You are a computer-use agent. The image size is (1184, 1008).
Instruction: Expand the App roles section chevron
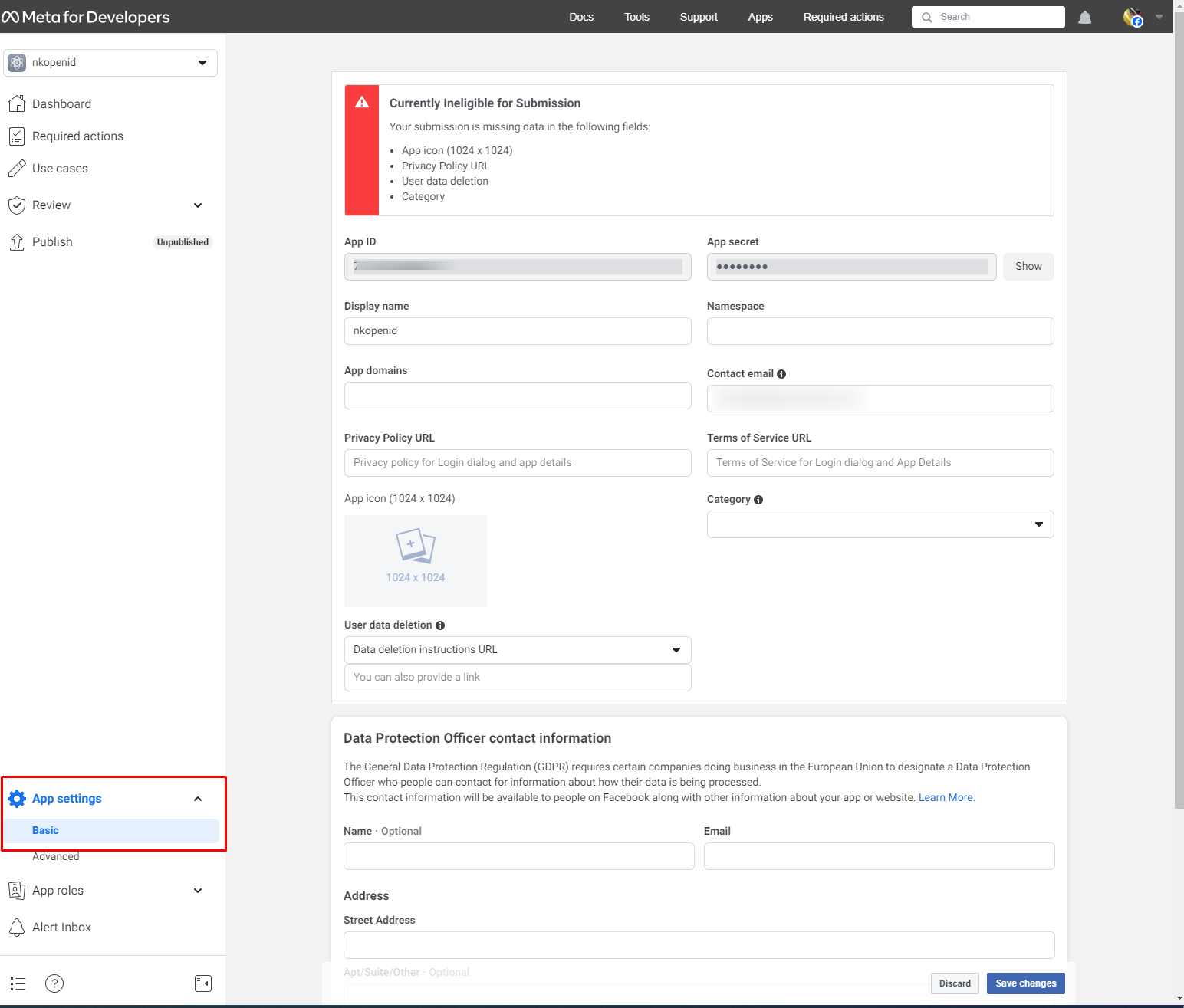pyautogui.click(x=198, y=891)
